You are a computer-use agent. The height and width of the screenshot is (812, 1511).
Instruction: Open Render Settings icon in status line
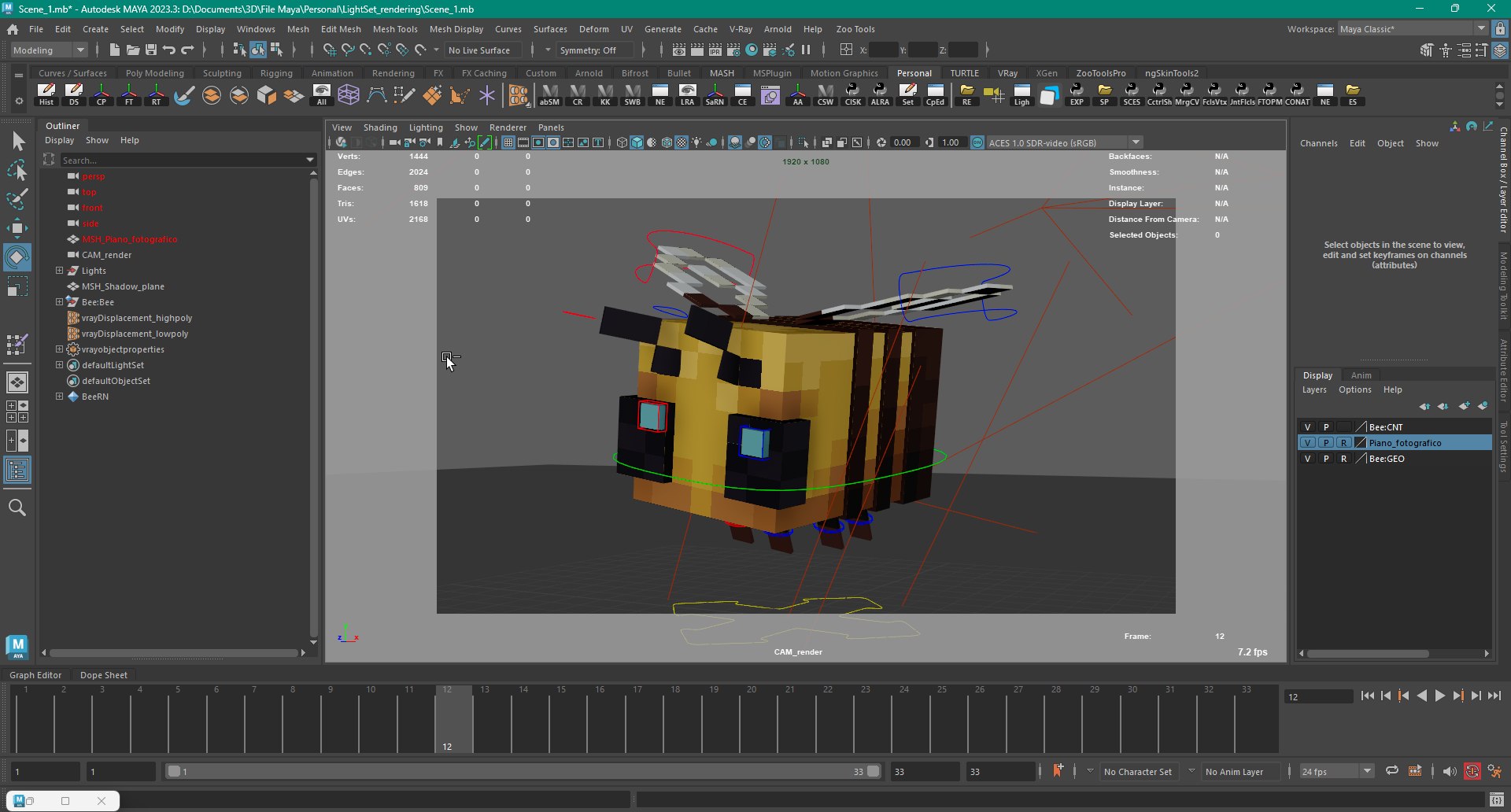733,50
